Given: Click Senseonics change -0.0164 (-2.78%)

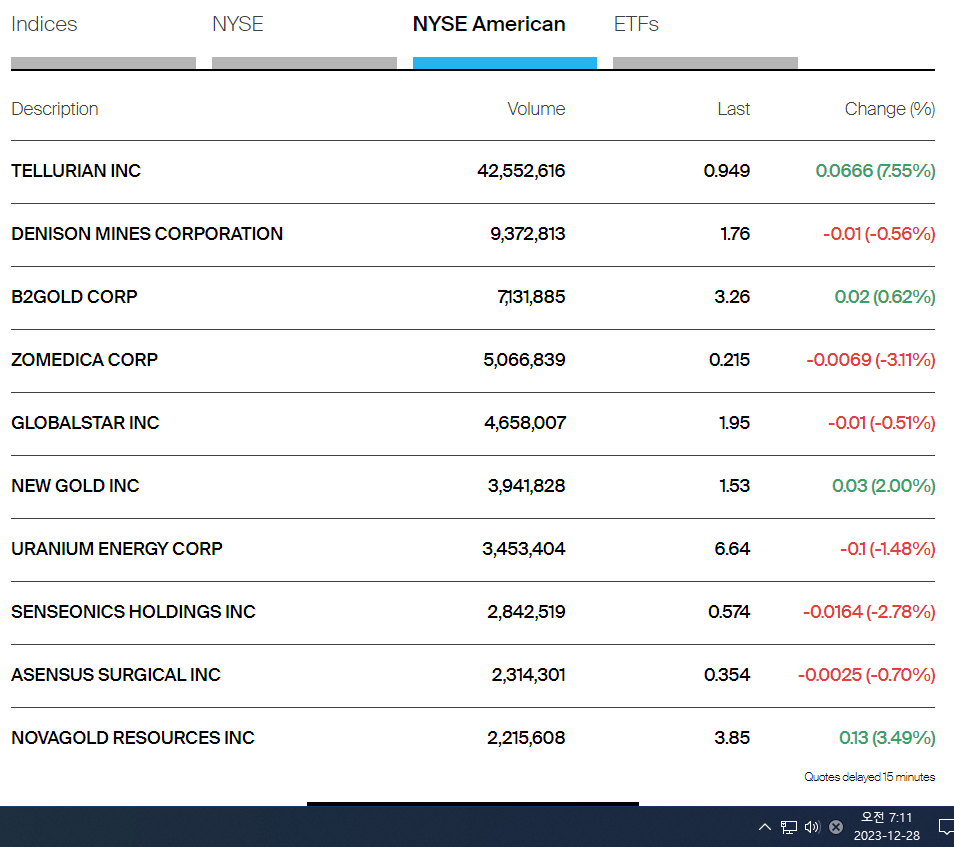Looking at the screenshot, I should (869, 612).
